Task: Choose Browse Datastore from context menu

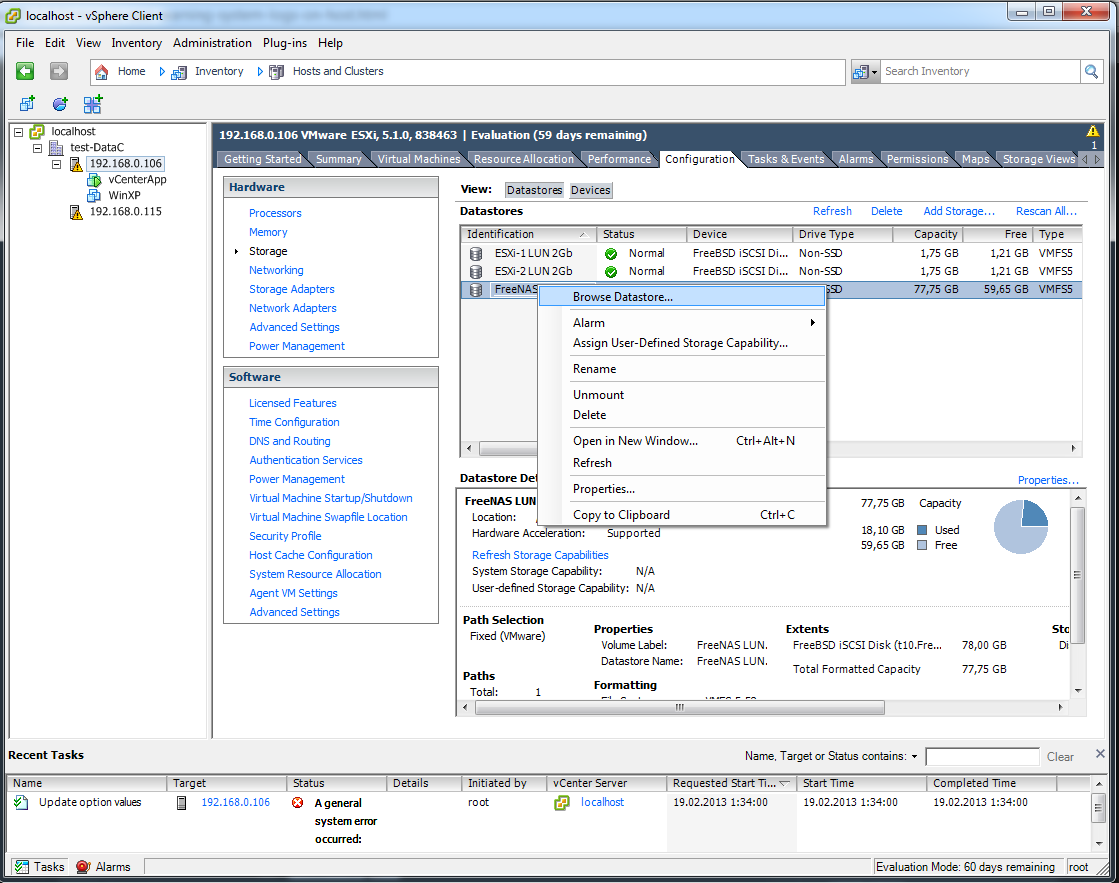Action: click(x=682, y=297)
